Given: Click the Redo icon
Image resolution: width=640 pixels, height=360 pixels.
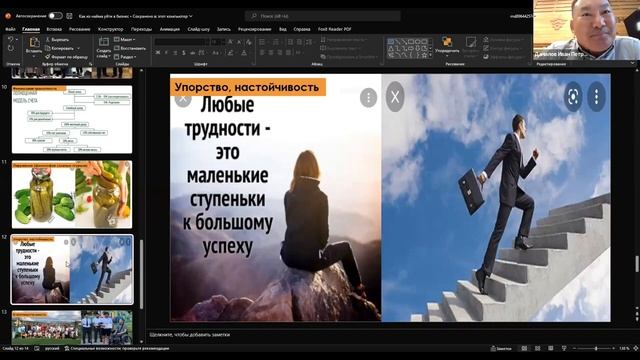Looking at the screenshot, I should [10, 48].
